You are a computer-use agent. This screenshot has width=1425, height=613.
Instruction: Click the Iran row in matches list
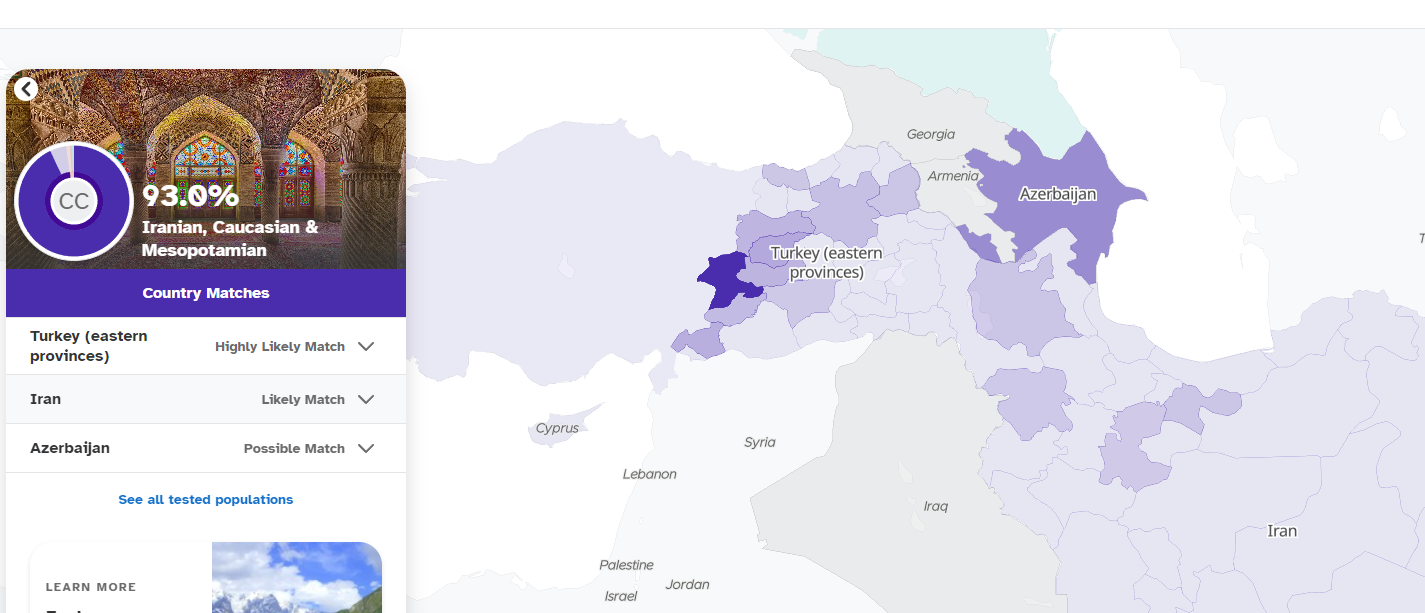pyautogui.click(x=46, y=399)
